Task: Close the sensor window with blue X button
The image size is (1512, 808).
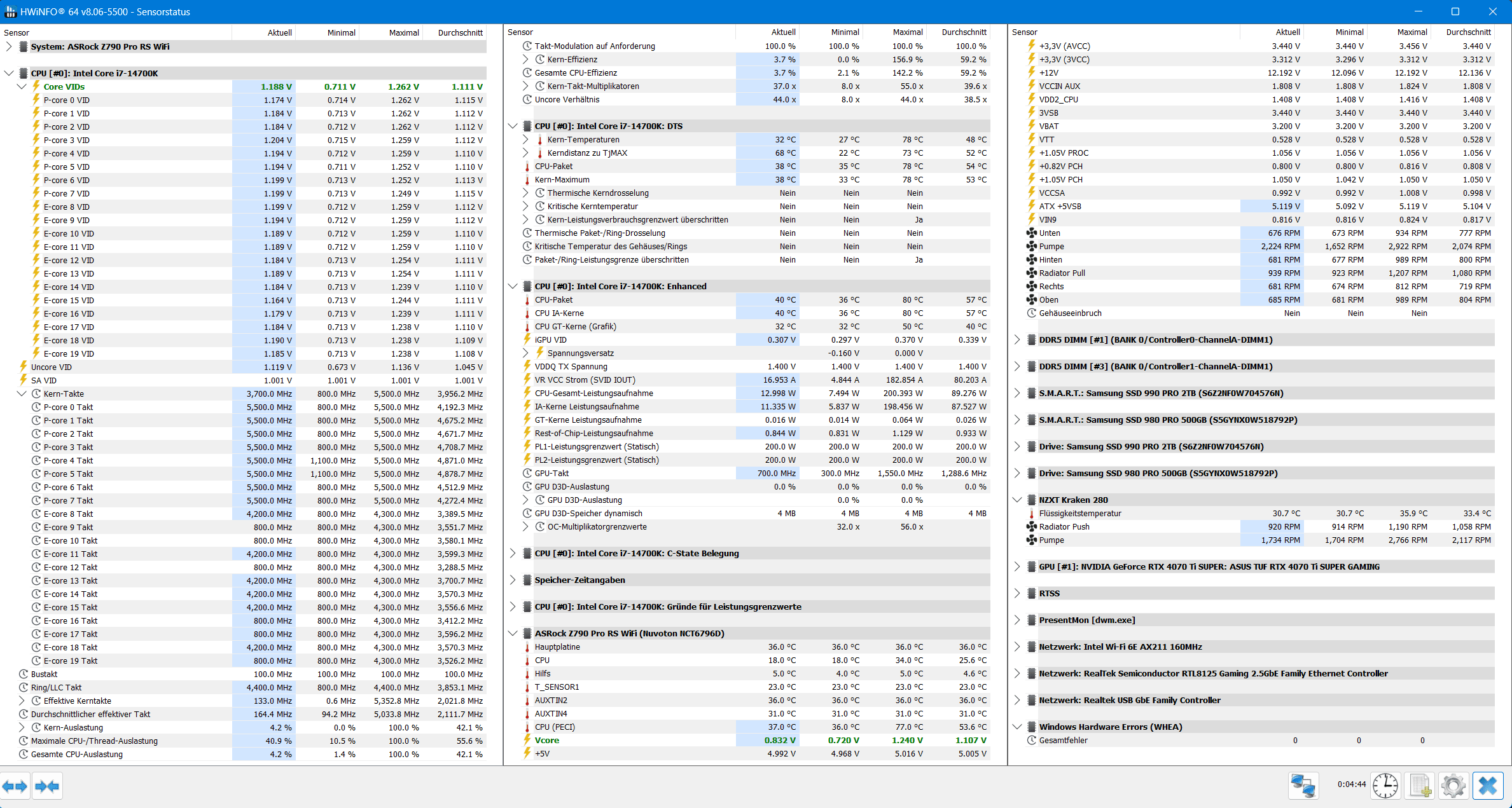Action: 1488,786
